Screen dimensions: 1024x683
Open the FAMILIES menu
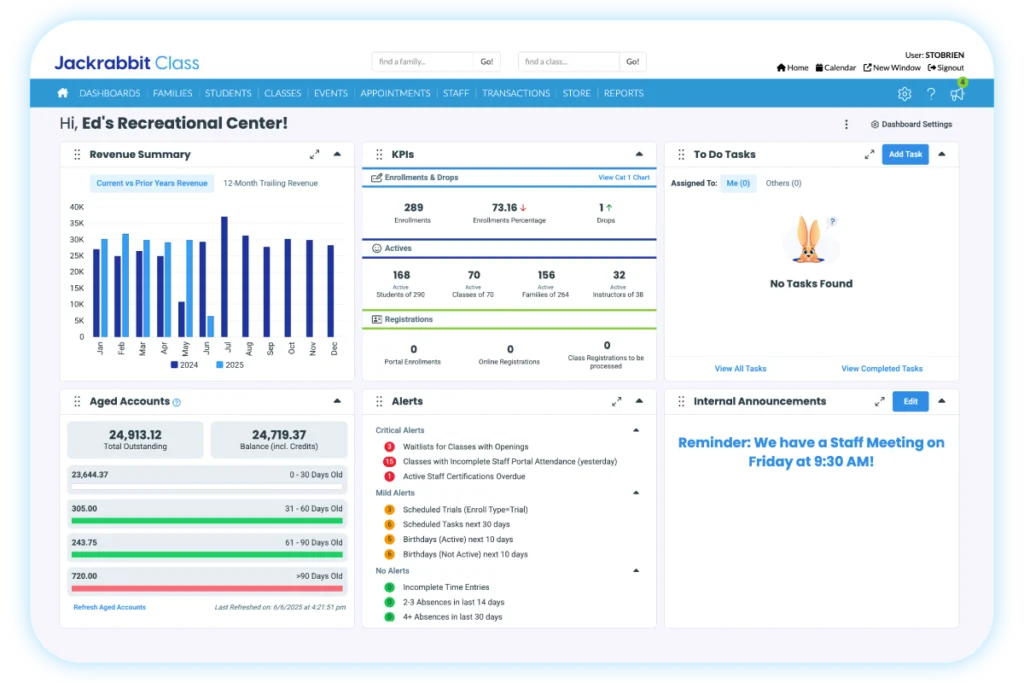pyautogui.click(x=172, y=93)
